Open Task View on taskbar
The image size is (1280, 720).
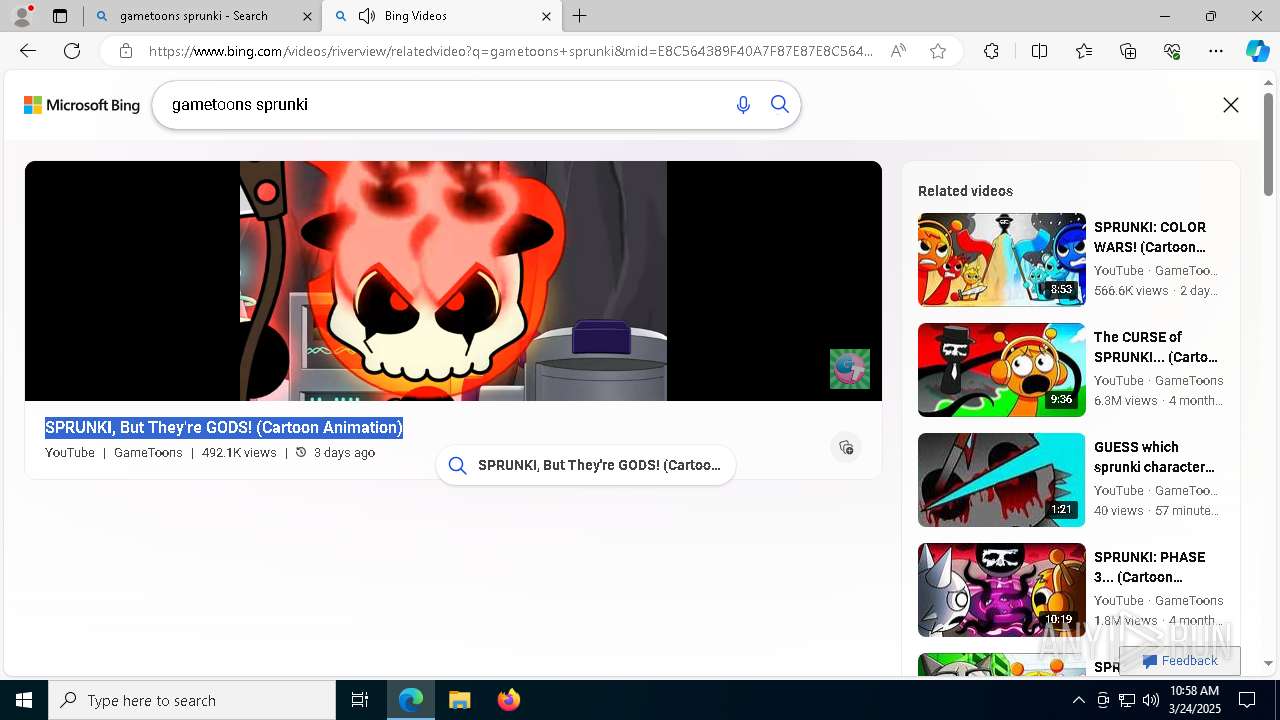[360, 700]
